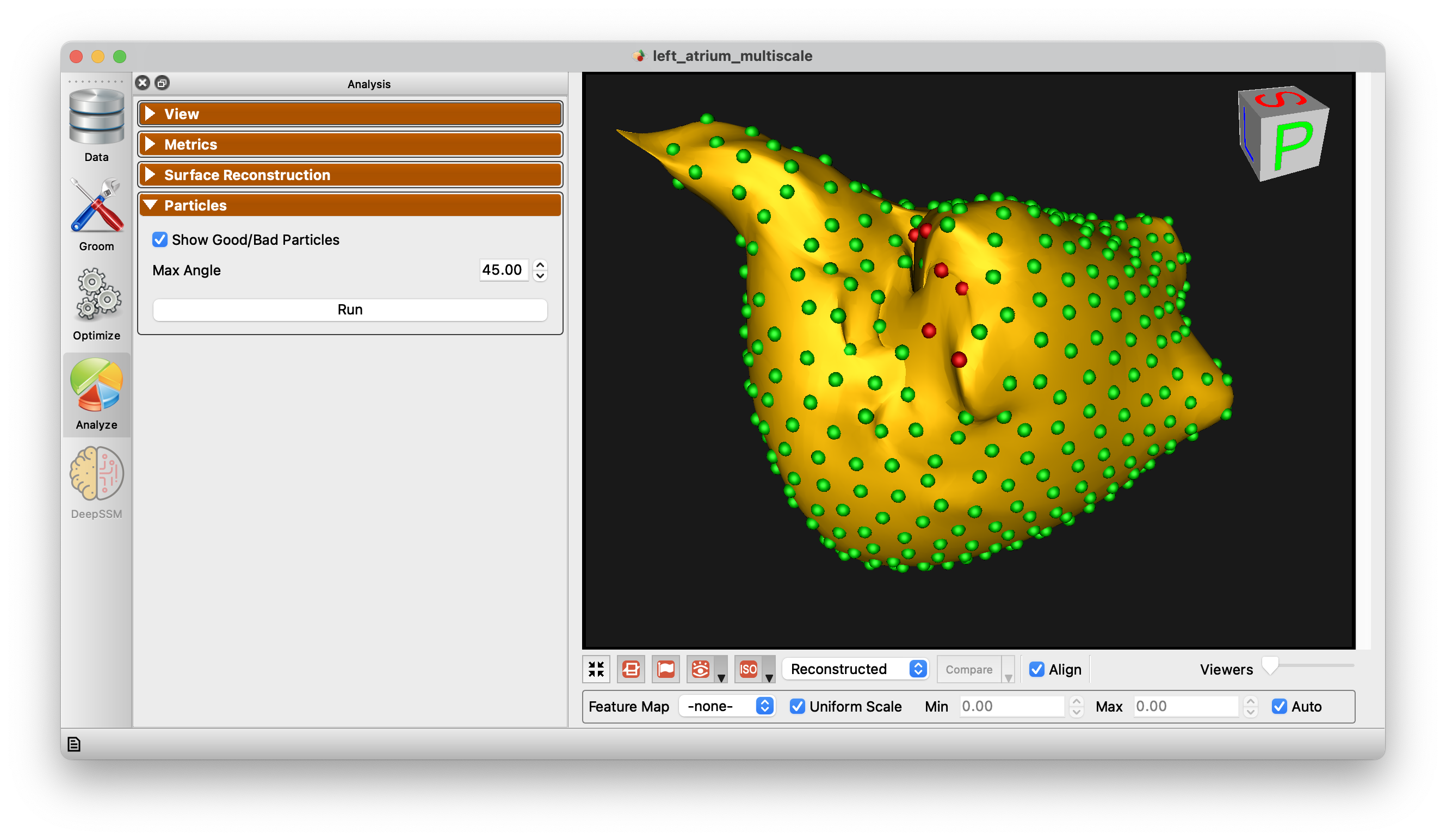Maximize the window with green button
The height and width of the screenshot is (840, 1446).
coord(119,56)
